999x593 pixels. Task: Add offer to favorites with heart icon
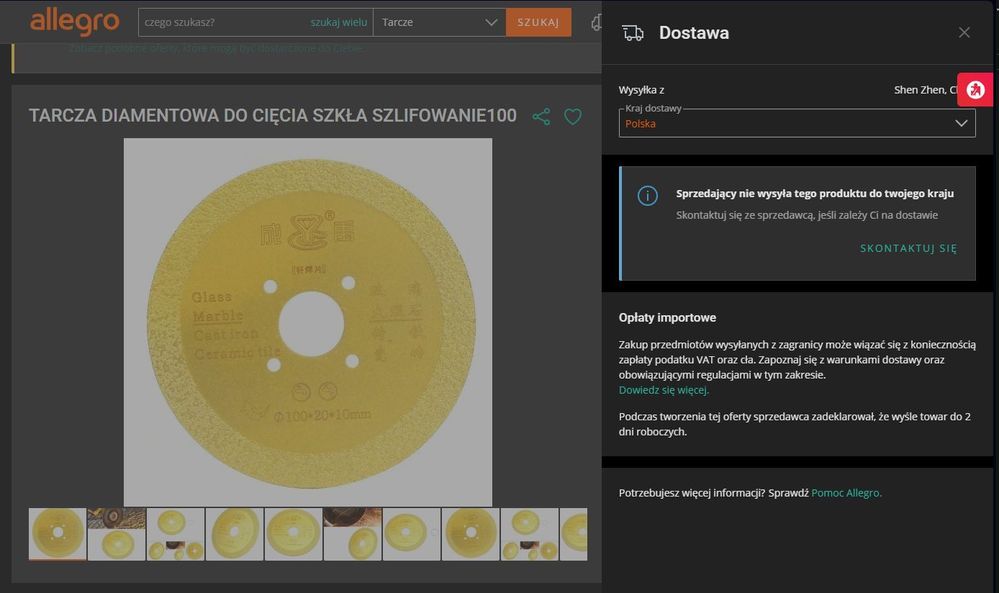coord(573,117)
